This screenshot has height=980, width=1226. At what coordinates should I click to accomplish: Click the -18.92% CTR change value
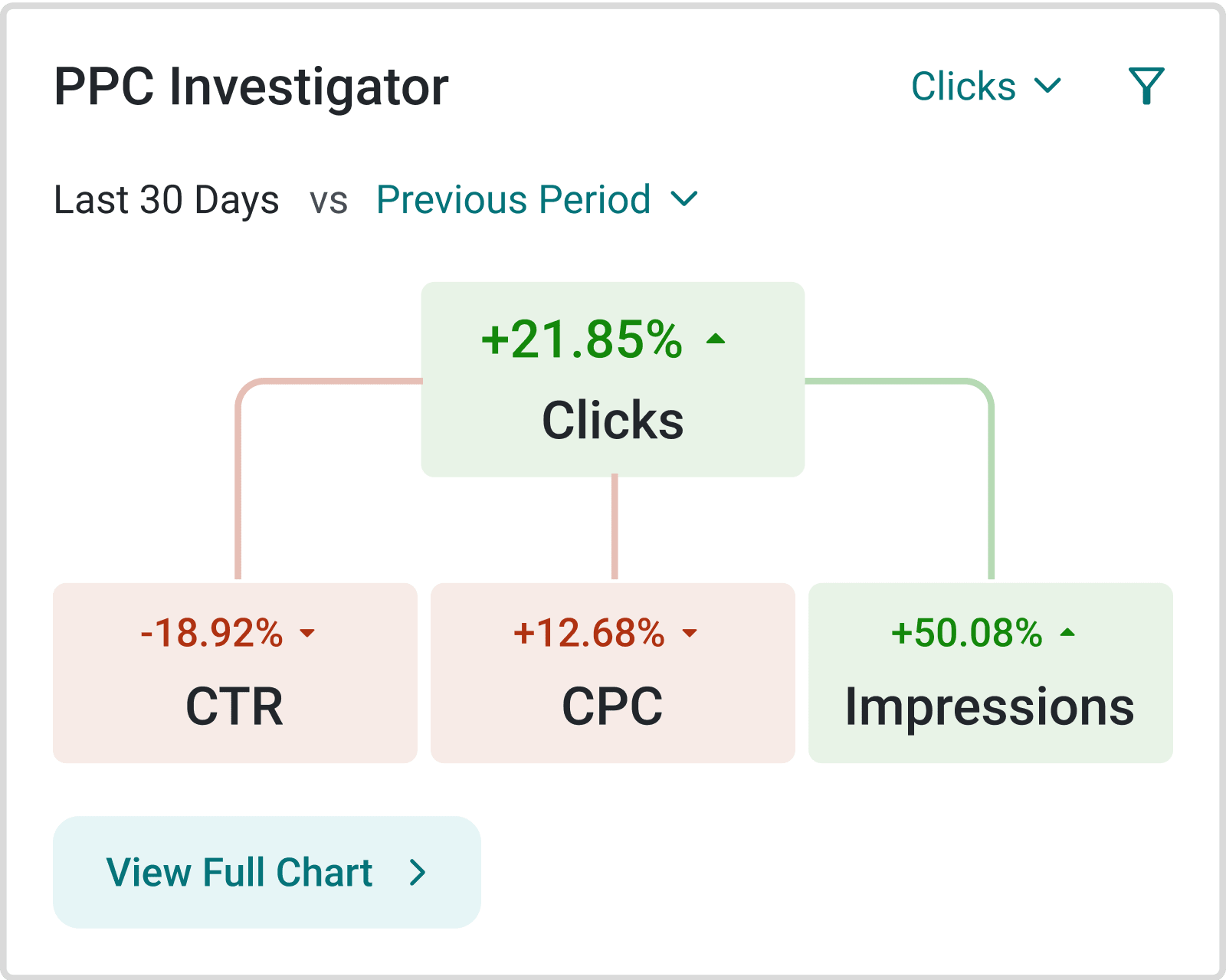coord(212,633)
